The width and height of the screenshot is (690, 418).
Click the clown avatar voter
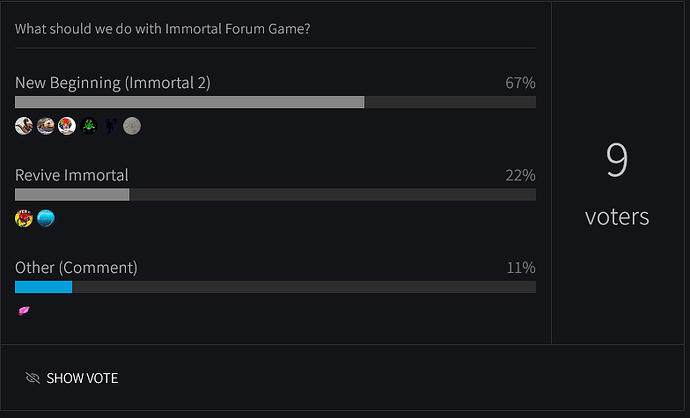click(67, 126)
